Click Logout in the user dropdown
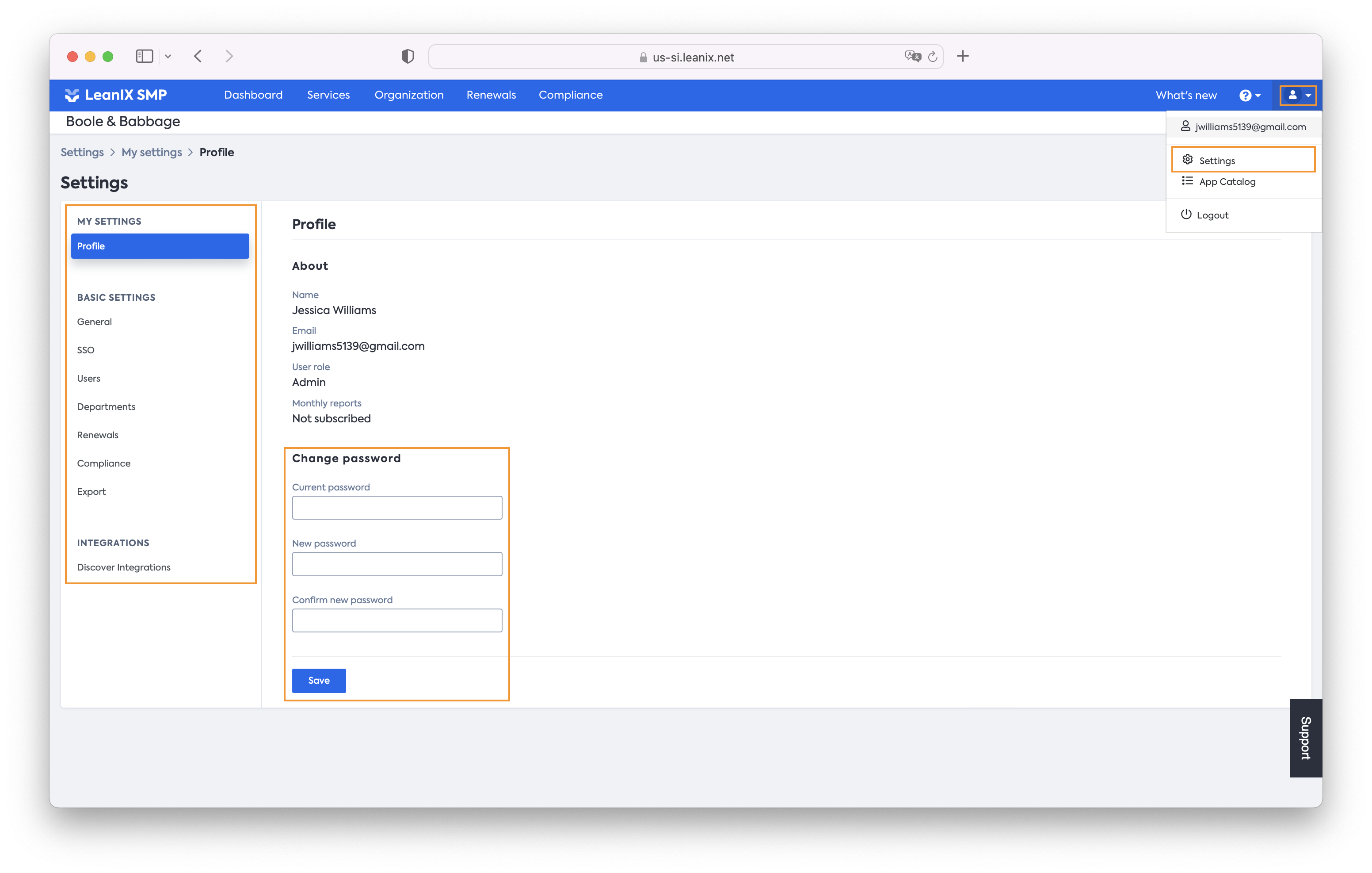The image size is (1372, 873). click(x=1243, y=215)
